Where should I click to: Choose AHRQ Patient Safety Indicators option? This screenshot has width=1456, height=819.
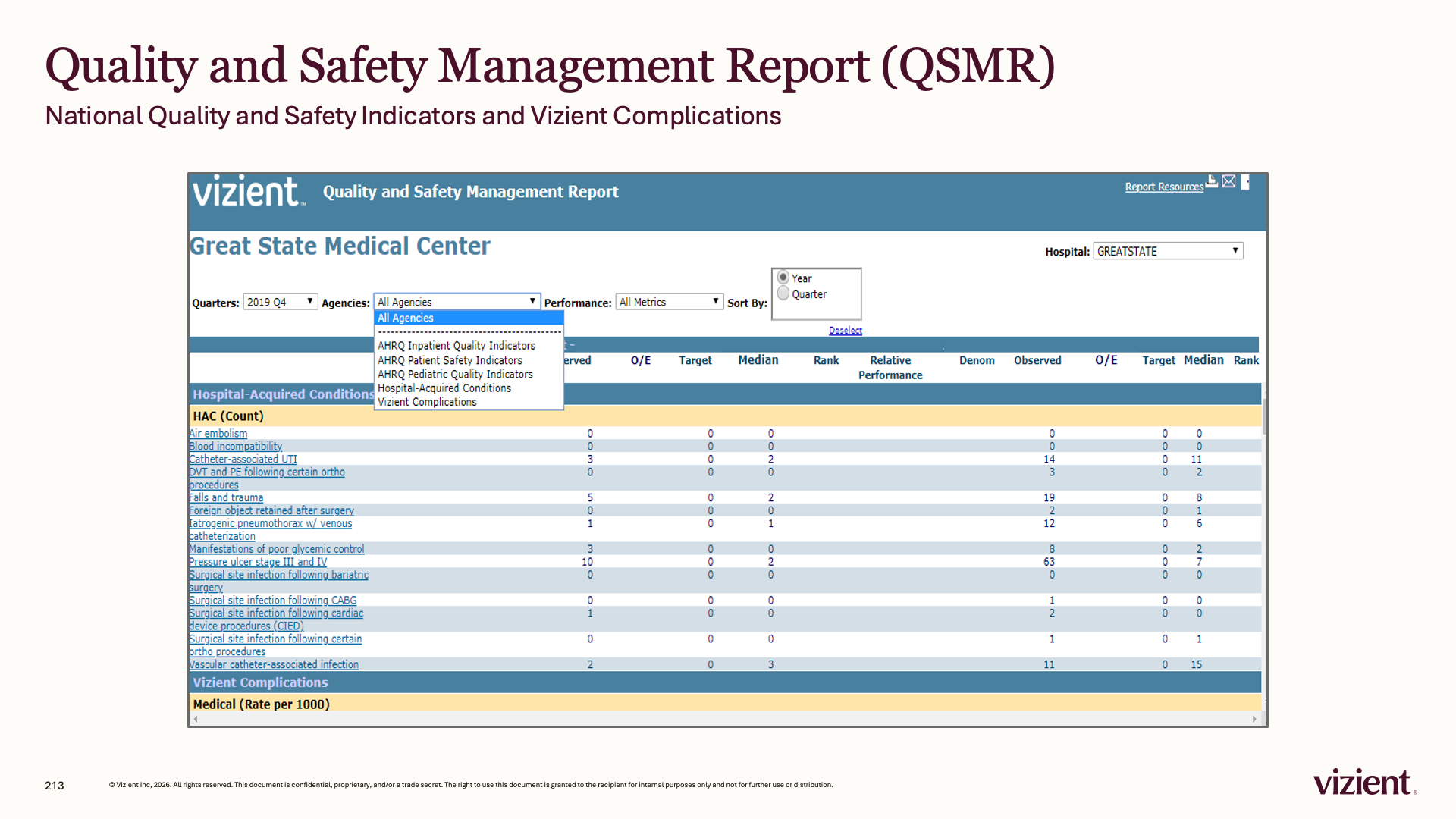coord(450,360)
